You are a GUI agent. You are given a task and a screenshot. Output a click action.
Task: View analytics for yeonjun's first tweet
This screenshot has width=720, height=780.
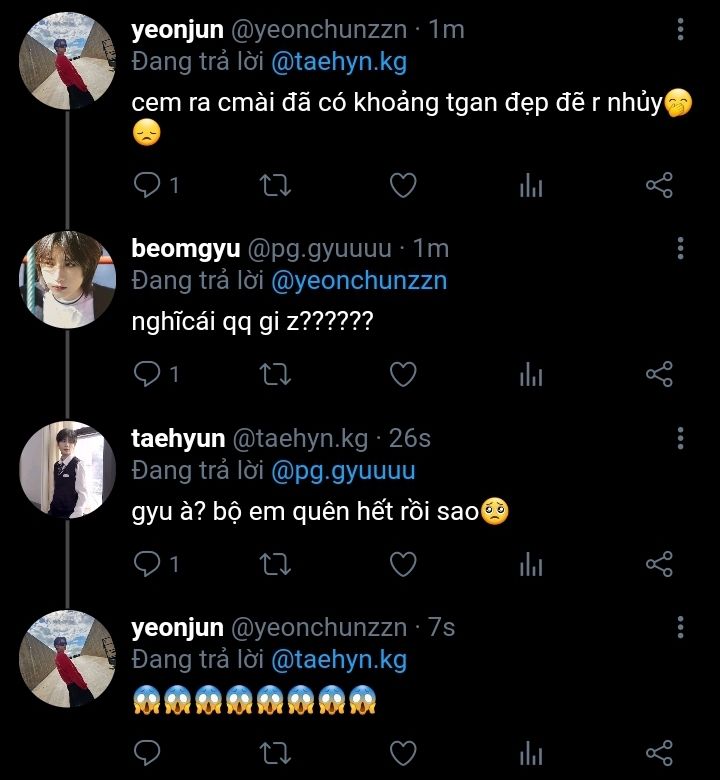tap(531, 185)
